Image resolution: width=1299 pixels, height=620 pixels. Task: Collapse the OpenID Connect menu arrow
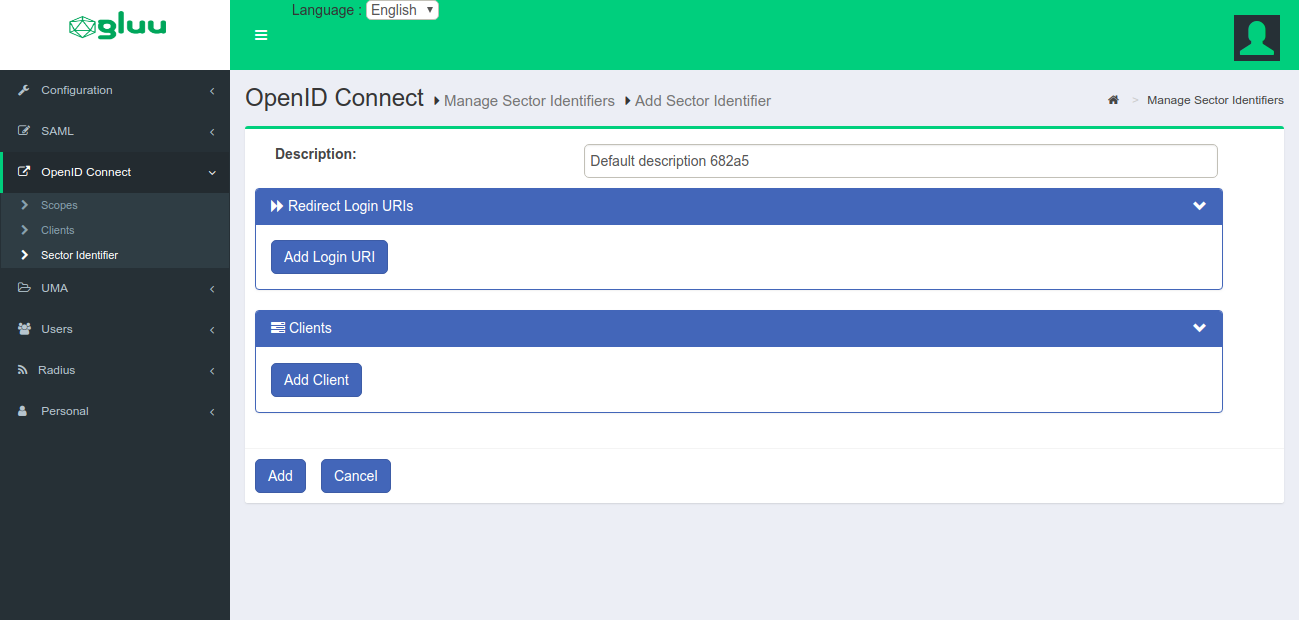tap(212, 172)
